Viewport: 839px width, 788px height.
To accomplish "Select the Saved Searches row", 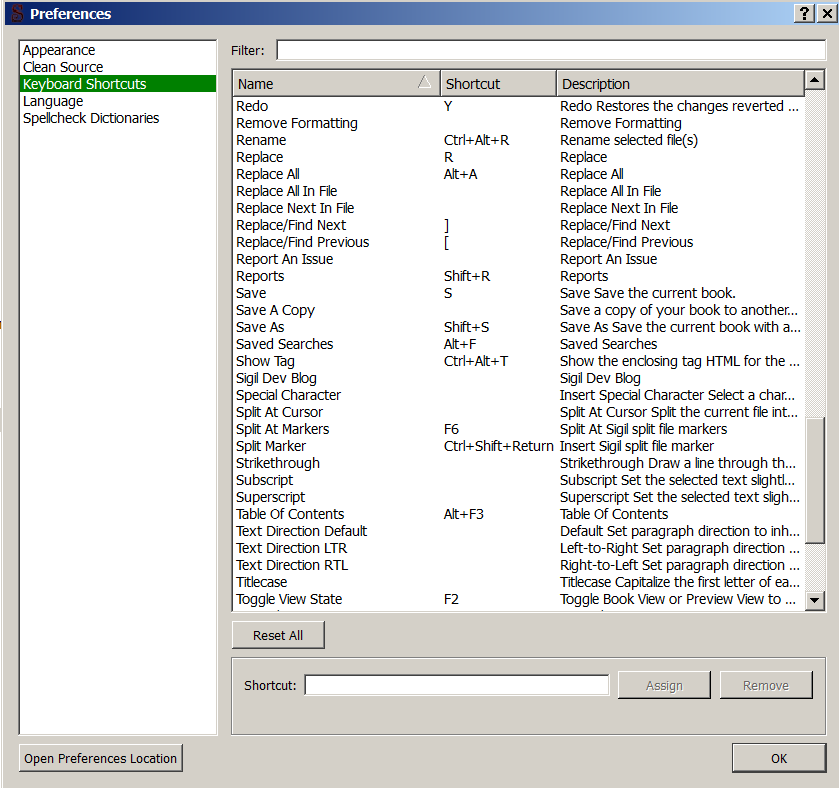I will coord(518,345).
